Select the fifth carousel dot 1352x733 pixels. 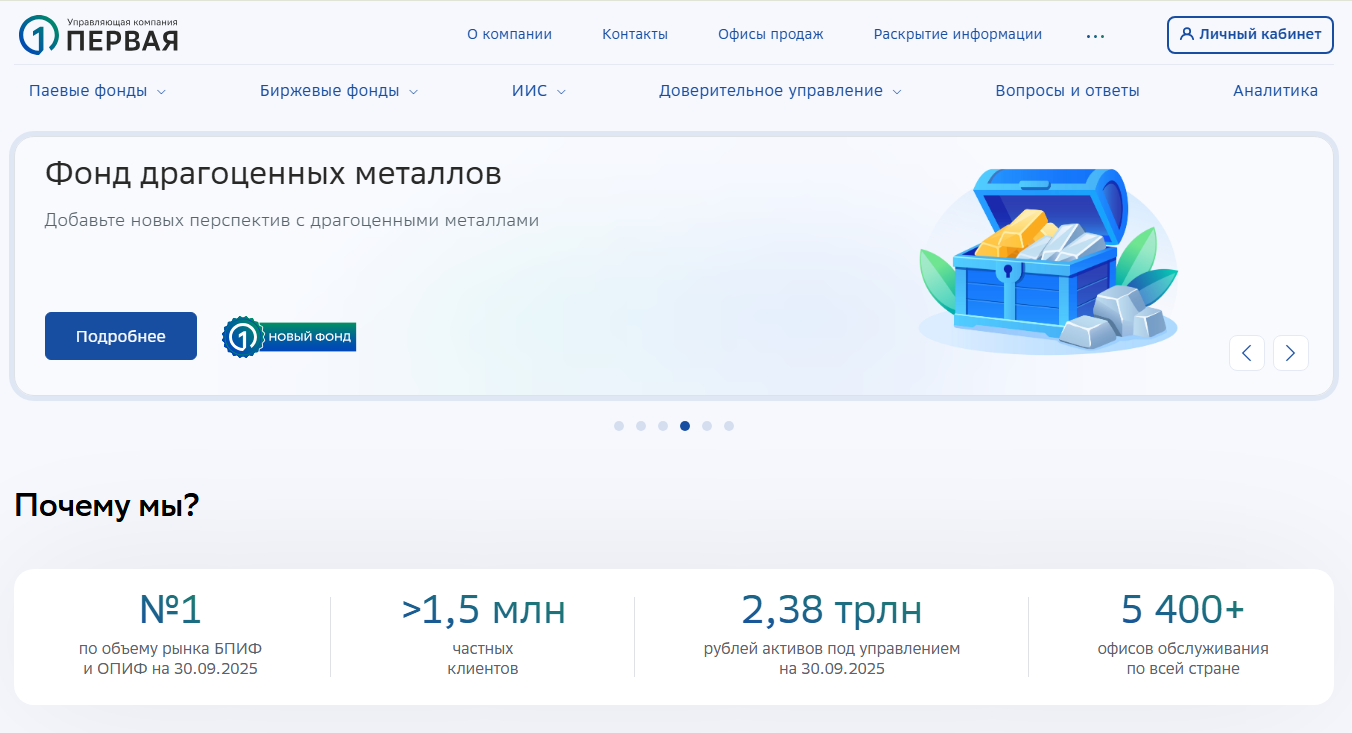(x=707, y=426)
